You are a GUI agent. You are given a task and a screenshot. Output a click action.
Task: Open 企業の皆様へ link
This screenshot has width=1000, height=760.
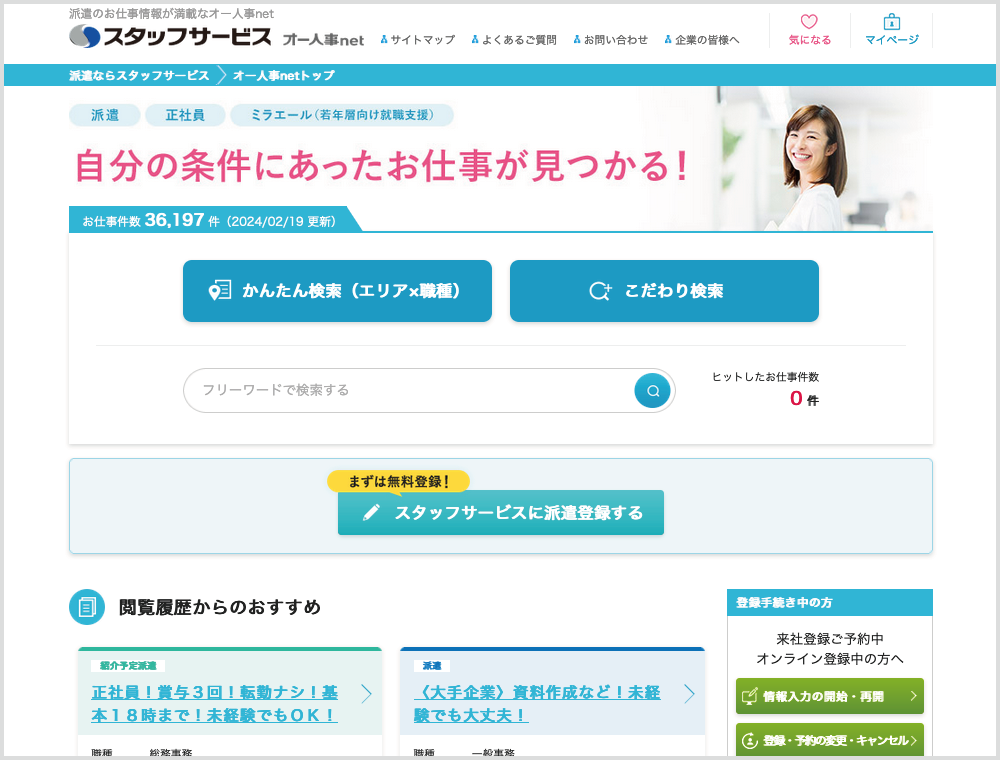[707, 40]
